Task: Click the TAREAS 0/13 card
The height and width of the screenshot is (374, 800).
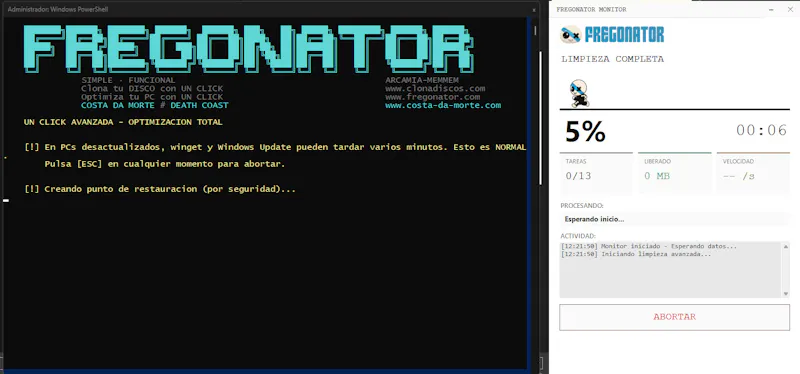Action: pyautogui.click(x=596, y=173)
